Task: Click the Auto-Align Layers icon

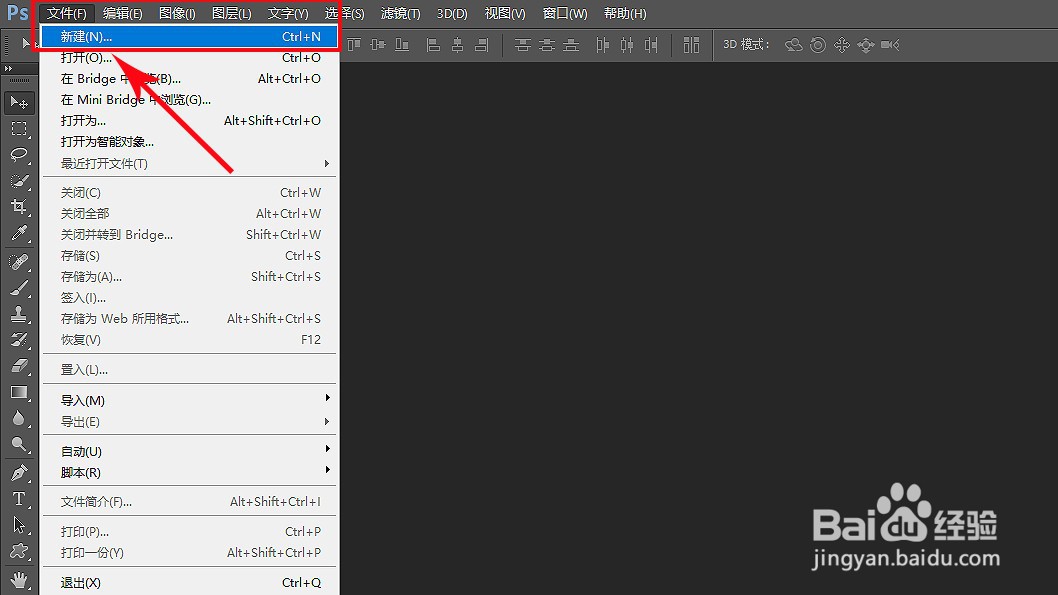Action: click(x=691, y=45)
